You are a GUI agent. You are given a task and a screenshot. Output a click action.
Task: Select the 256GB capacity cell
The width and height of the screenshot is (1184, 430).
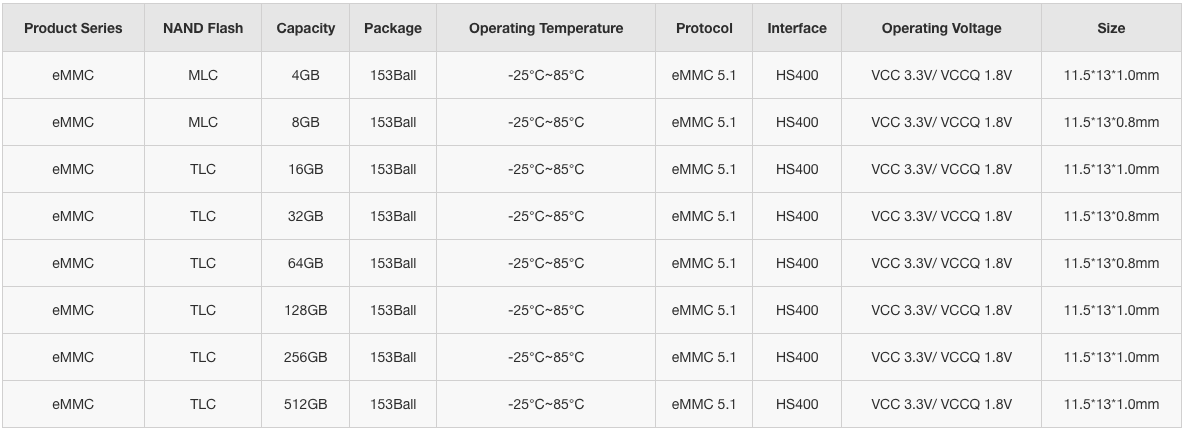(306, 357)
